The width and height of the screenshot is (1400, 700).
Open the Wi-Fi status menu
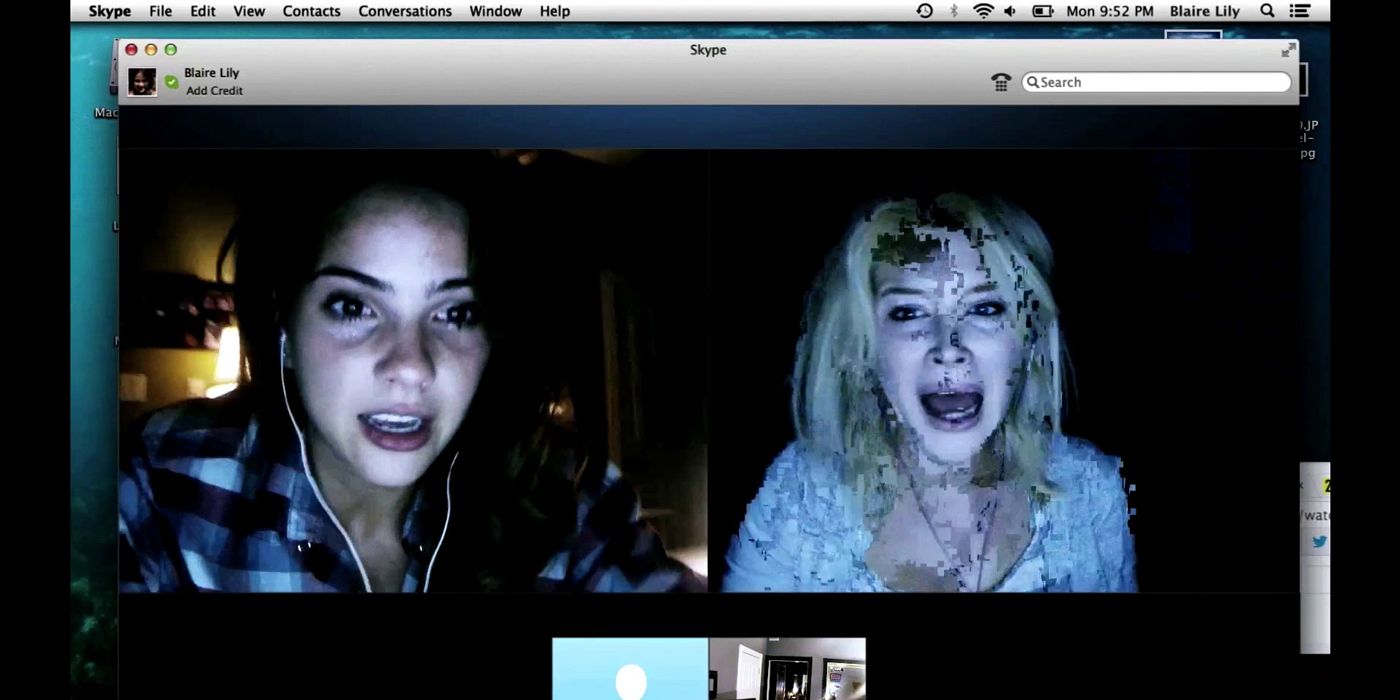point(983,11)
